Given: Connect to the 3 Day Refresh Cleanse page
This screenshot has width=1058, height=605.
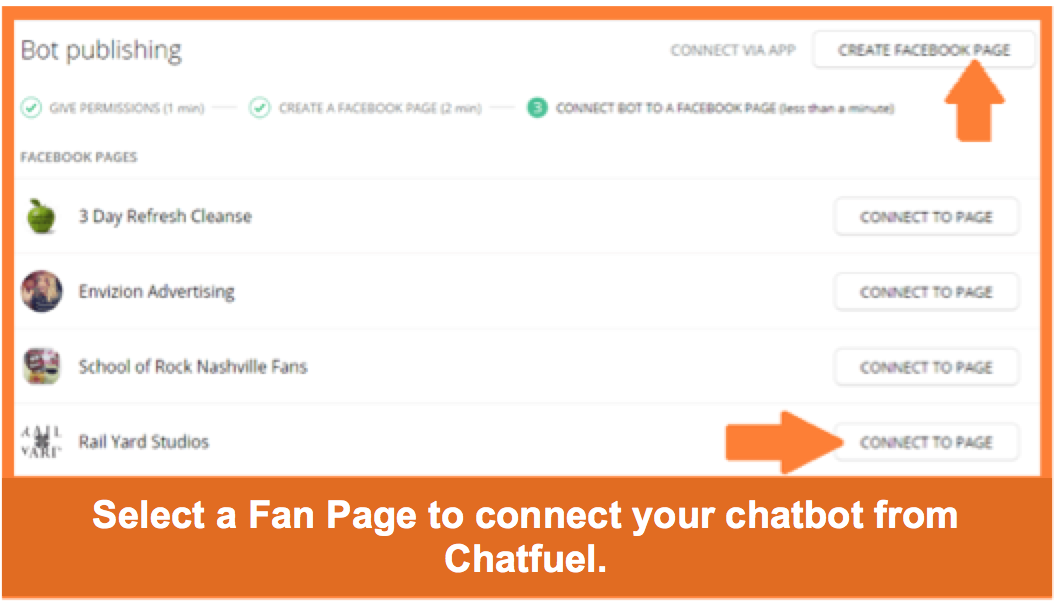Looking at the screenshot, I should (x=926, y=217).
